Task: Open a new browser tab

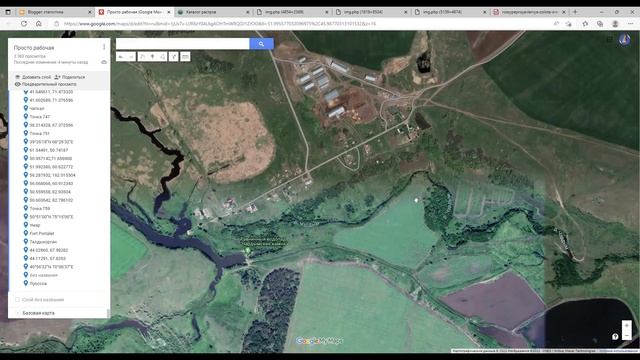Action: (x=575, y=12)
